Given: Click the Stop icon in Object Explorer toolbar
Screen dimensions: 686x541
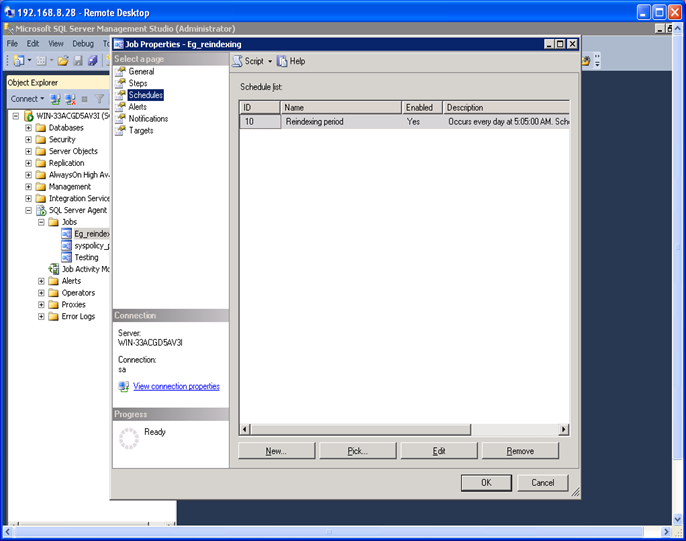Looking at the screenshot, I should 84,99.
